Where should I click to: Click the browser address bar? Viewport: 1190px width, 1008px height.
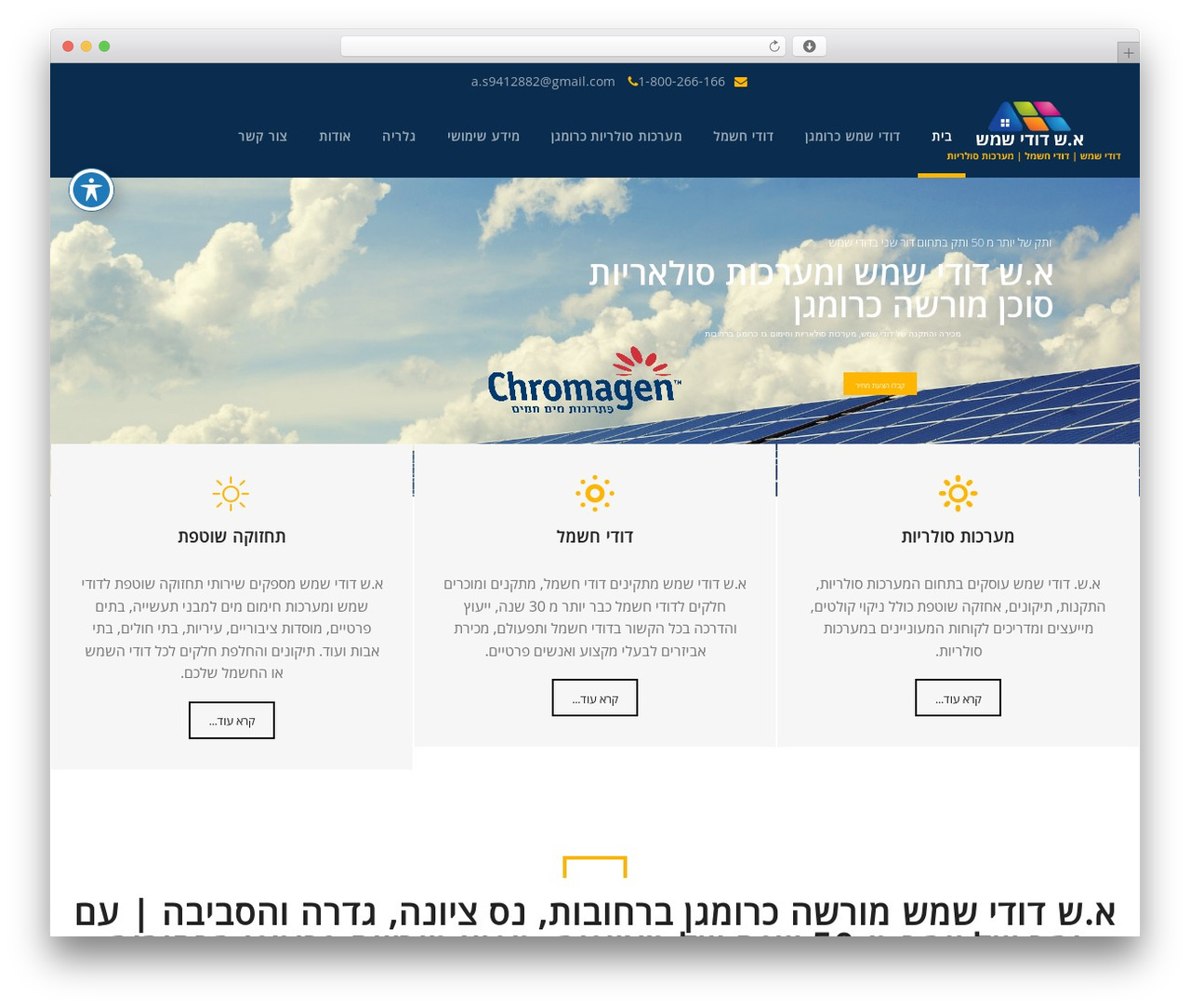(563, 46)
